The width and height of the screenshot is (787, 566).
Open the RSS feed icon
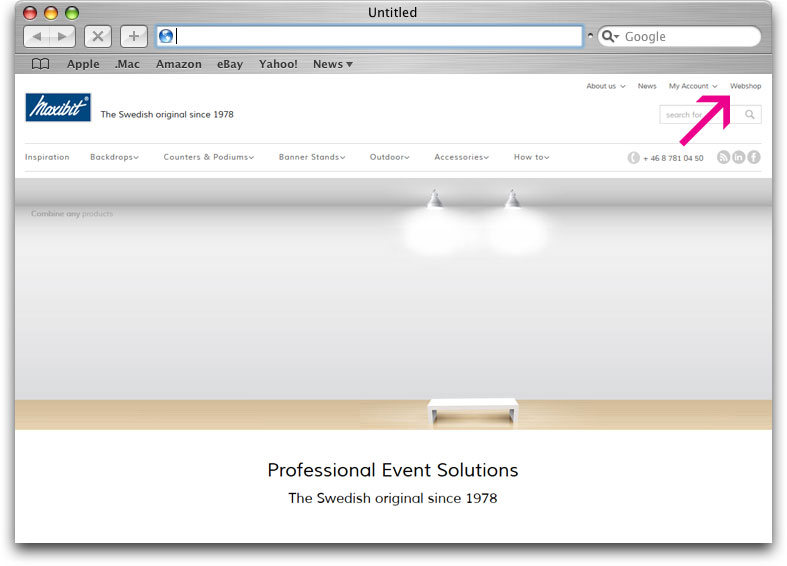(723, 157)
